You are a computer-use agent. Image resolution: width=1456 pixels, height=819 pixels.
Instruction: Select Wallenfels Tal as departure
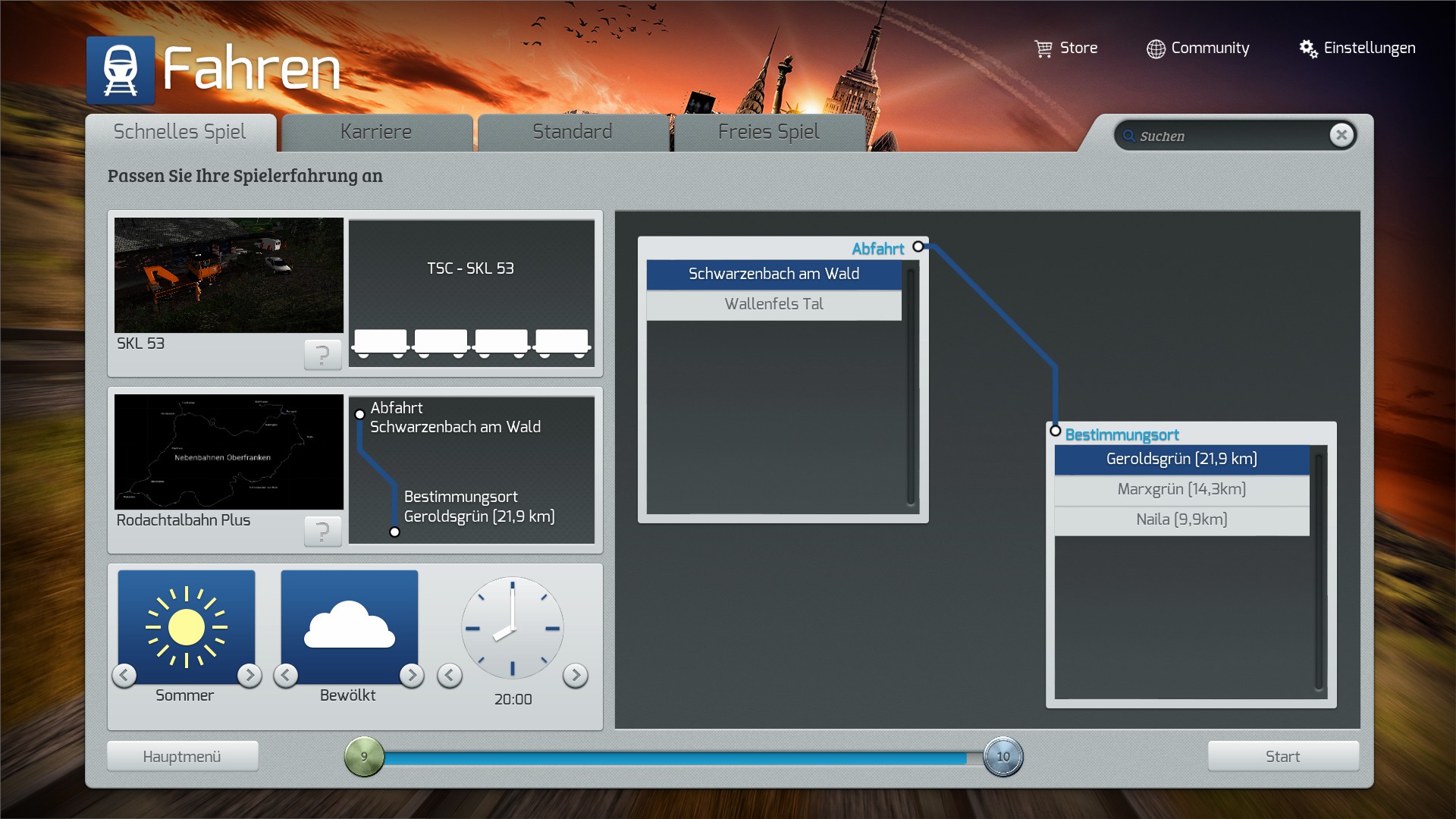coord(773,304)
